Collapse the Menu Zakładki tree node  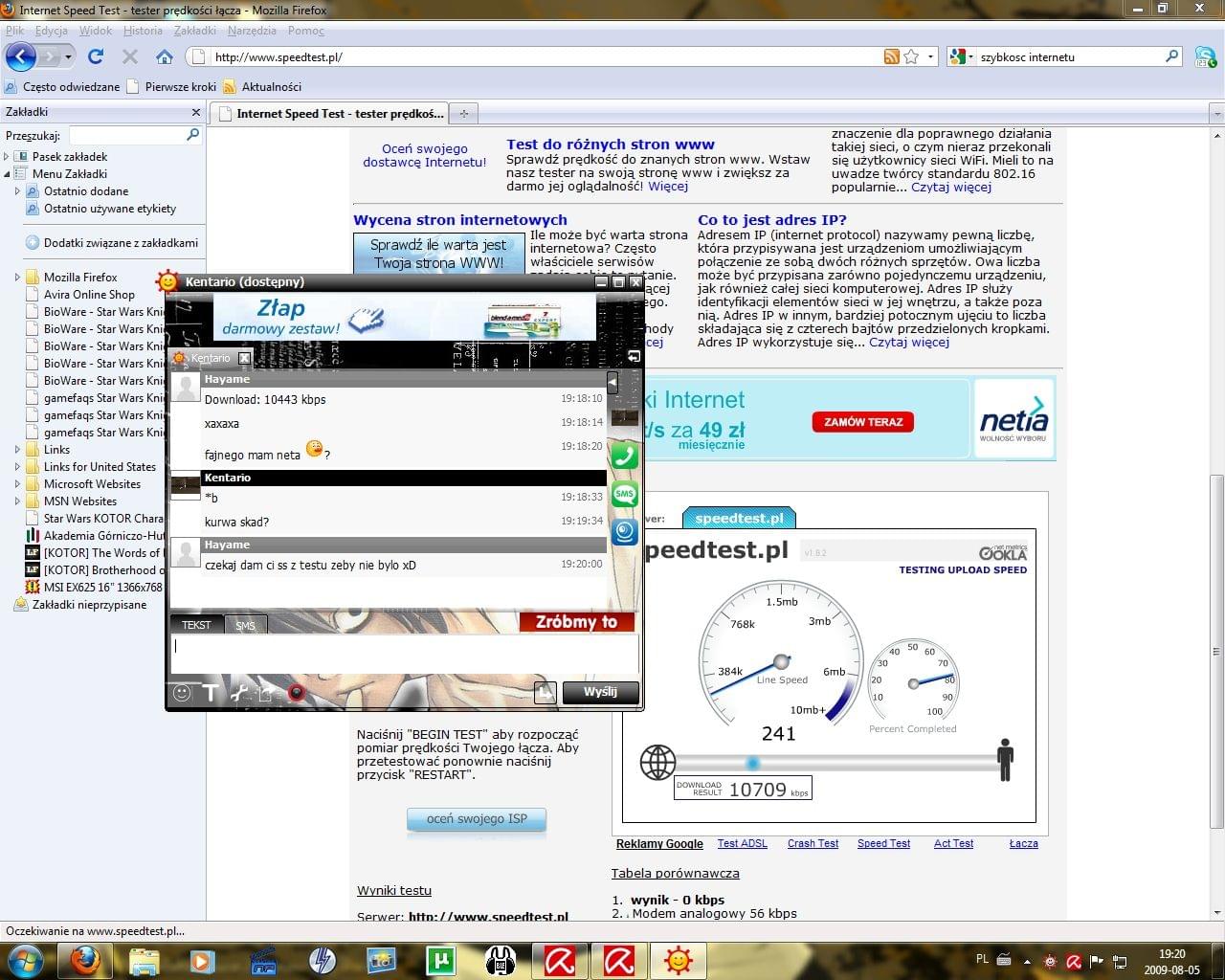[7, 174]
